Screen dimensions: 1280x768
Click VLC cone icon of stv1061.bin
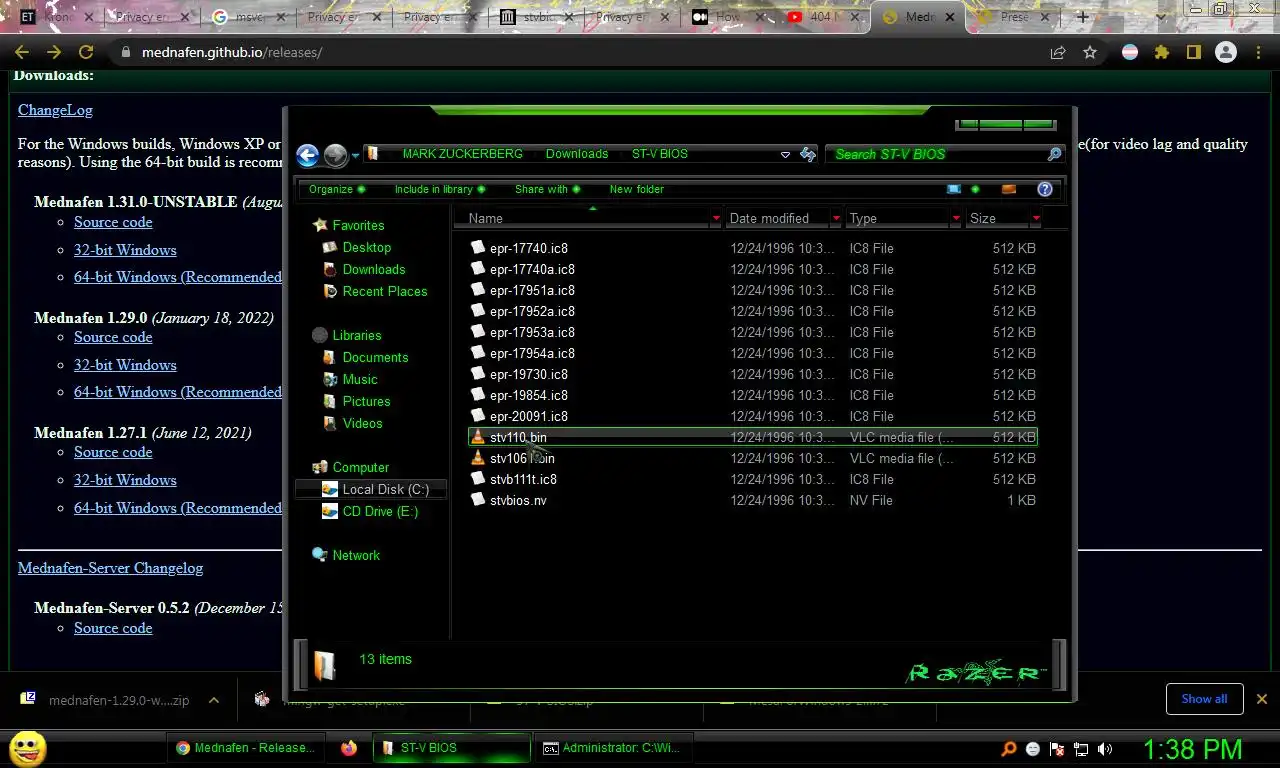(478, 458)
